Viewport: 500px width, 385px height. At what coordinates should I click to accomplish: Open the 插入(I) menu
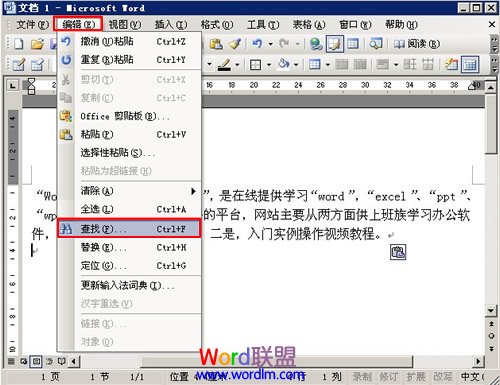pos(171,24)
